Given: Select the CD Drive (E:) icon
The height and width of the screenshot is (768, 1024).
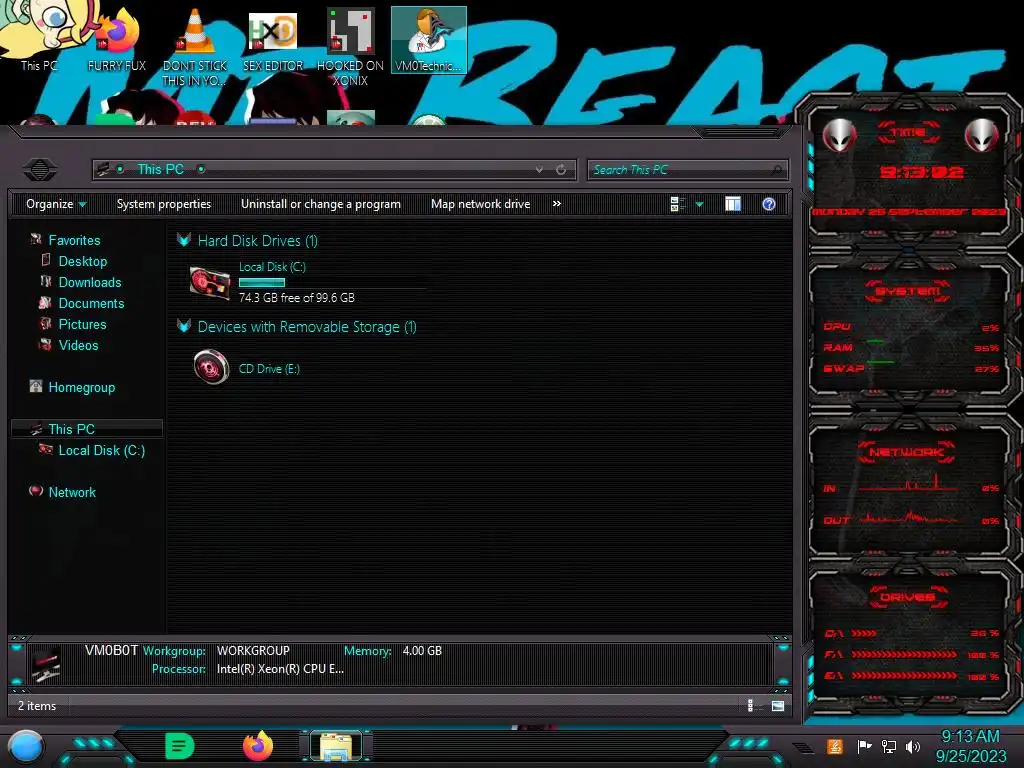Looking at the screenshot, I should click(x=211, y=368).
